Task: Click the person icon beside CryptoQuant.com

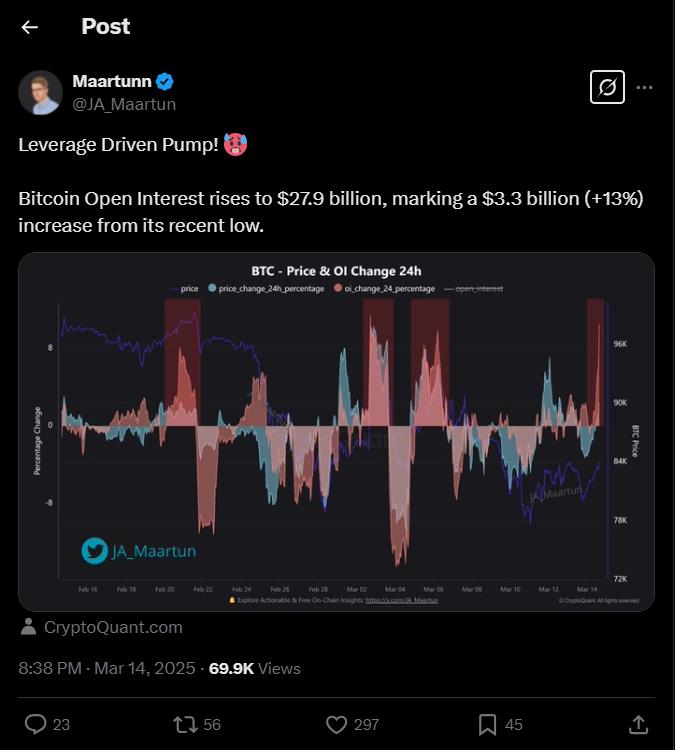Action: coord(29,627)
